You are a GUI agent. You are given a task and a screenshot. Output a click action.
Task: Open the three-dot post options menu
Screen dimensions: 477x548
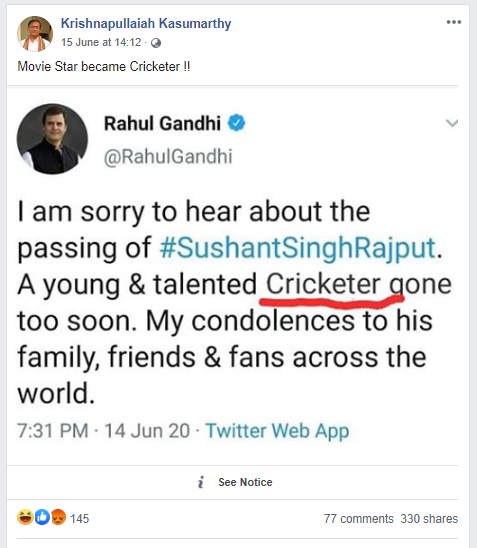pyautogui.click(x=454, y=22)
